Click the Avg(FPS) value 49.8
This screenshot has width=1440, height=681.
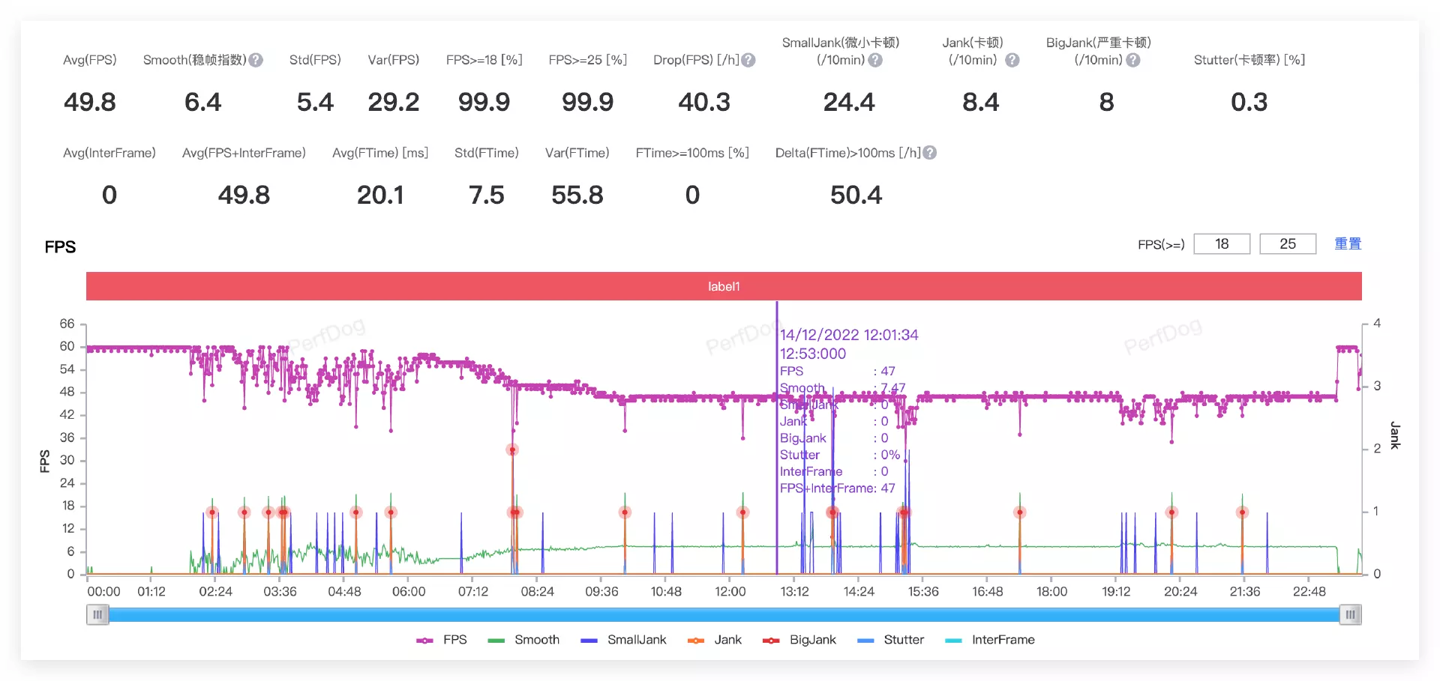click(90, 102)
